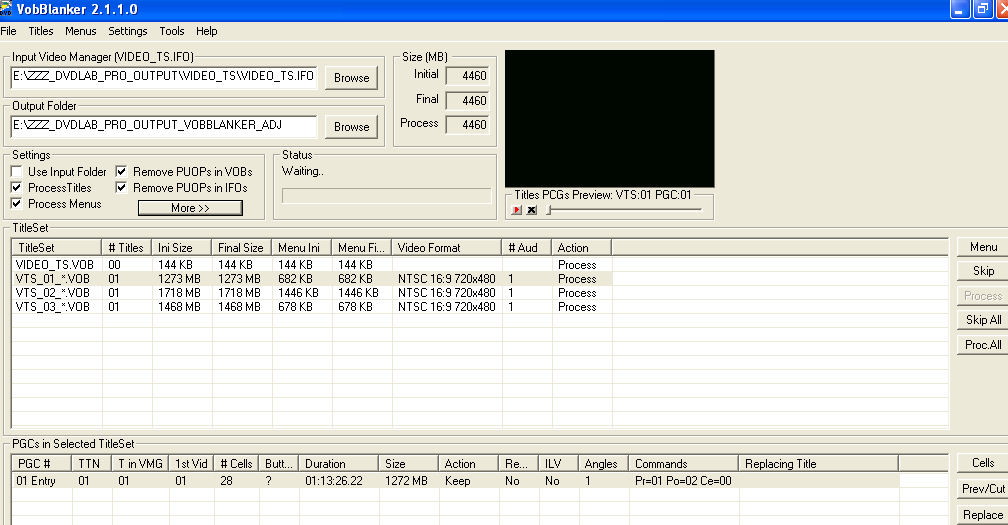Open the Titles menu

pos(40,31)
